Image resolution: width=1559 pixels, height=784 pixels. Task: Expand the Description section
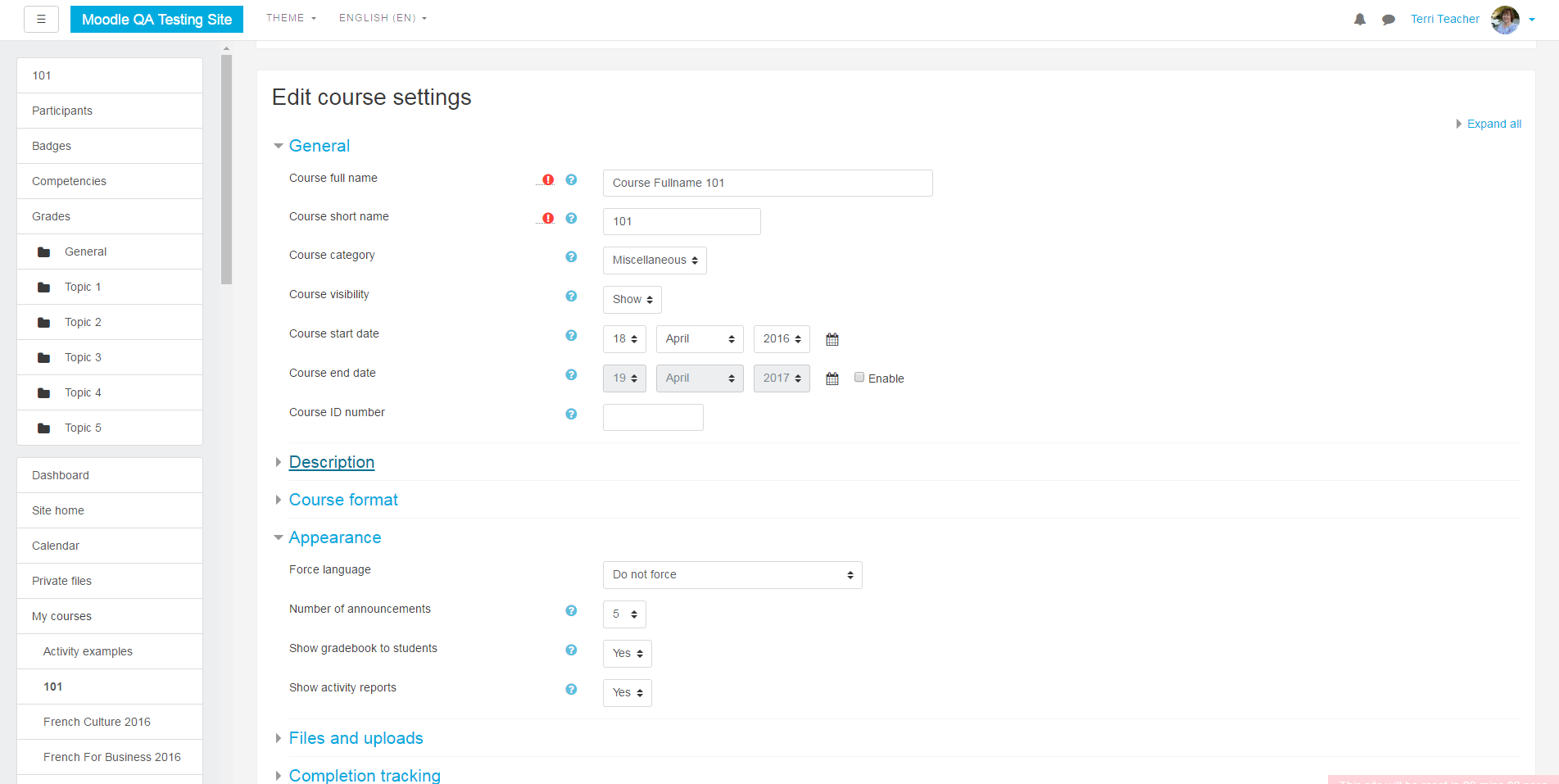331,462
